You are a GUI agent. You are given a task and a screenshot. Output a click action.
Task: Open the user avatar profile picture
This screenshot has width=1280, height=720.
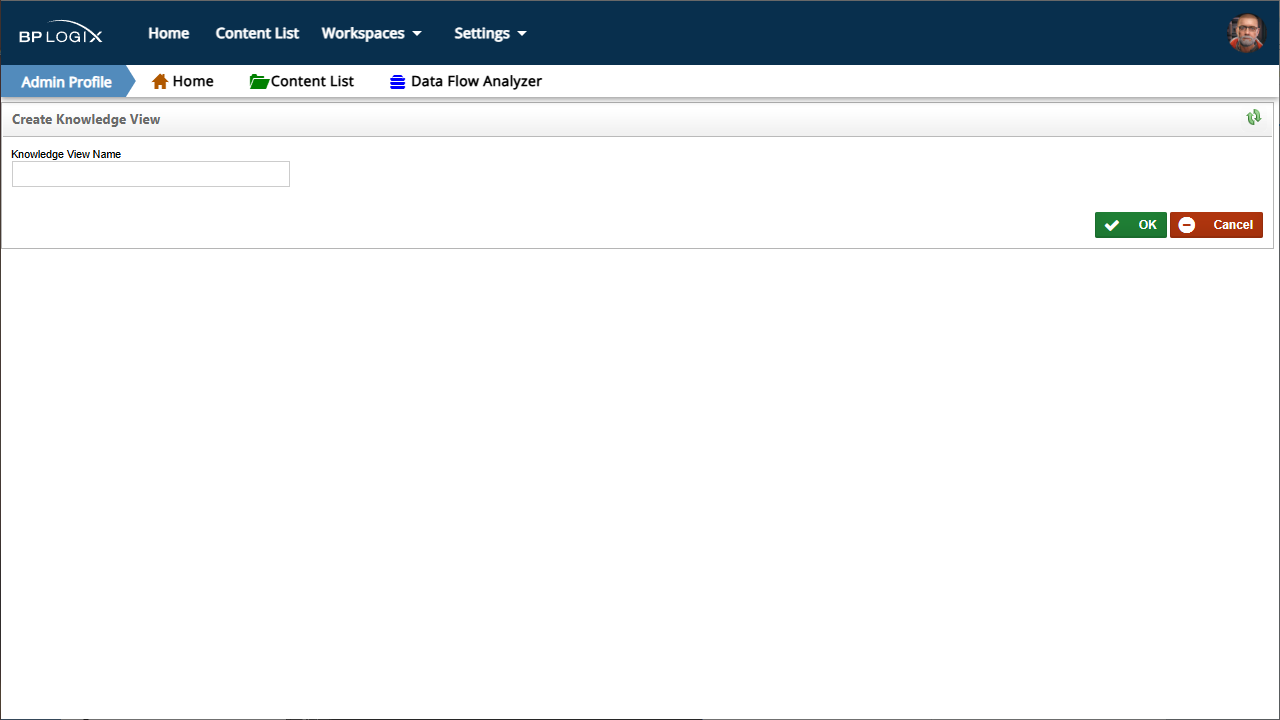[1246, 33]
